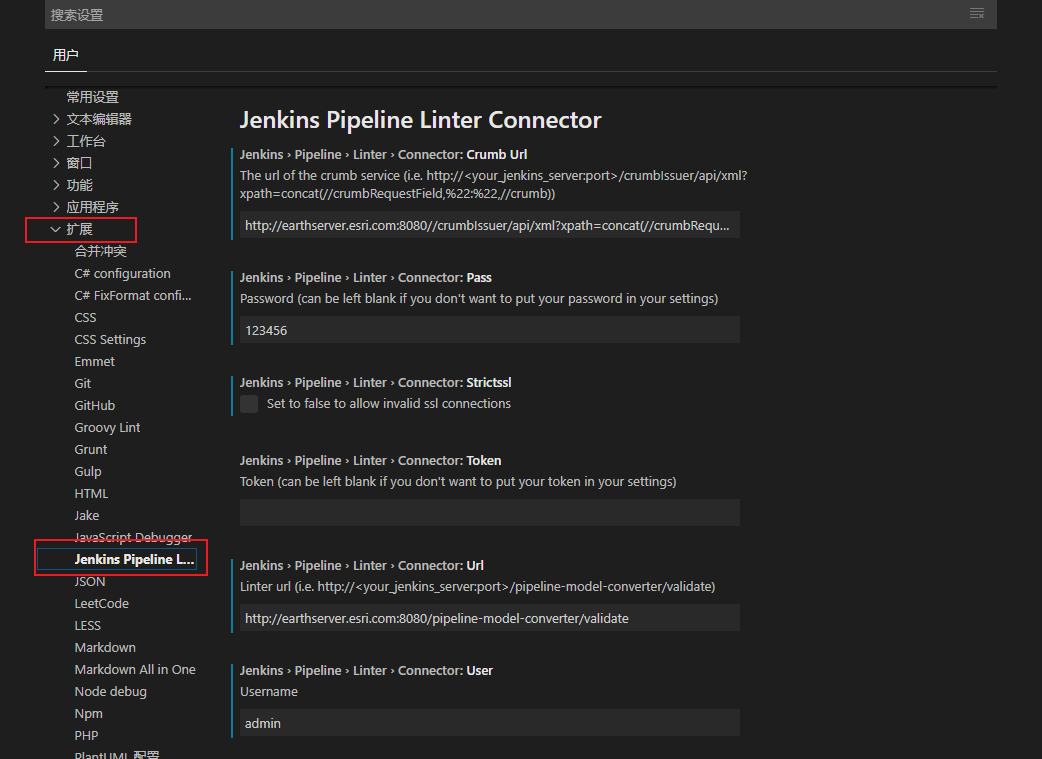Select GitHub in the extensions list
Screen dimensions: 1042x759
click(94, 405)
